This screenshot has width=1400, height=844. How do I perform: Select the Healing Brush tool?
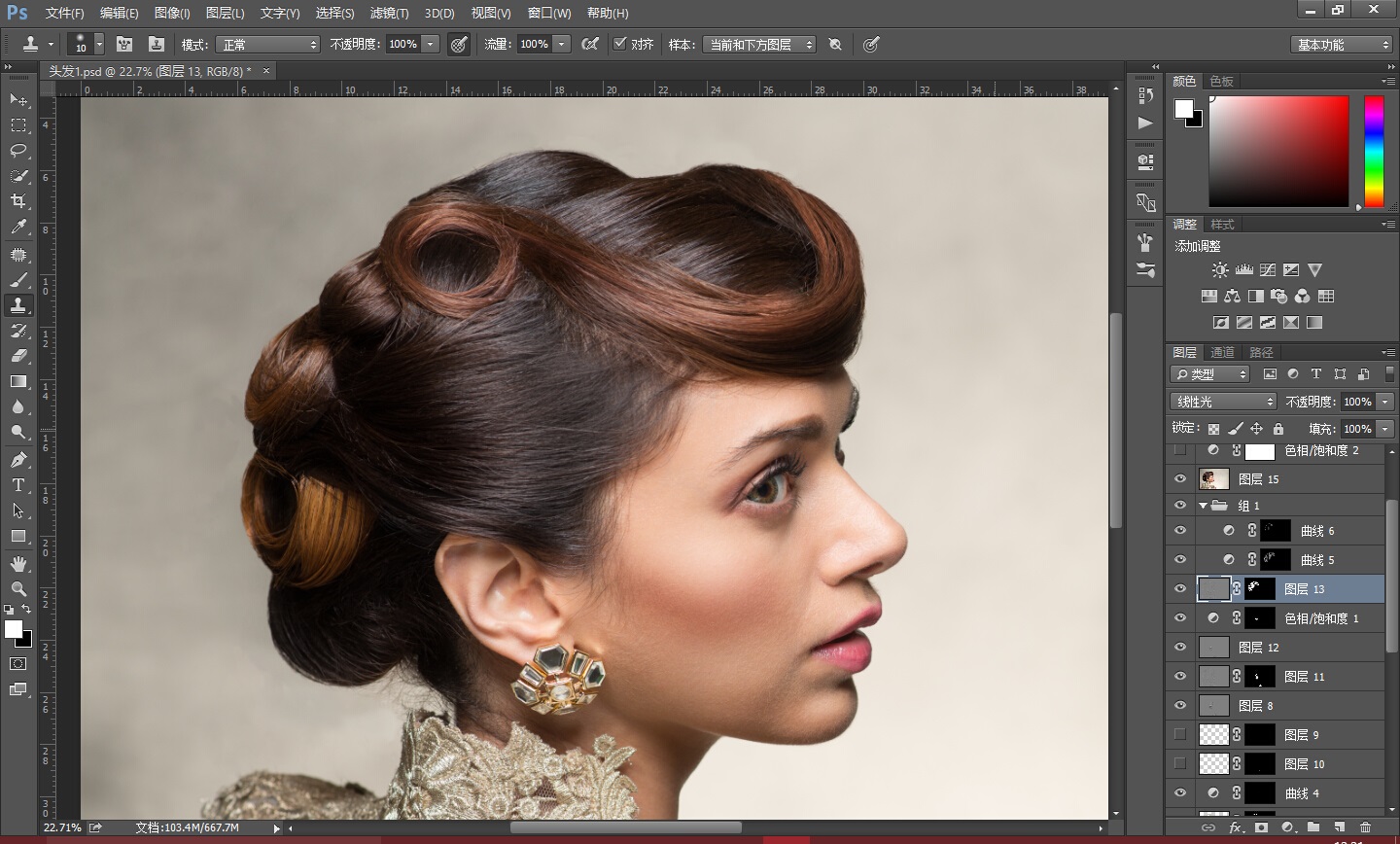tap(18, 254)
